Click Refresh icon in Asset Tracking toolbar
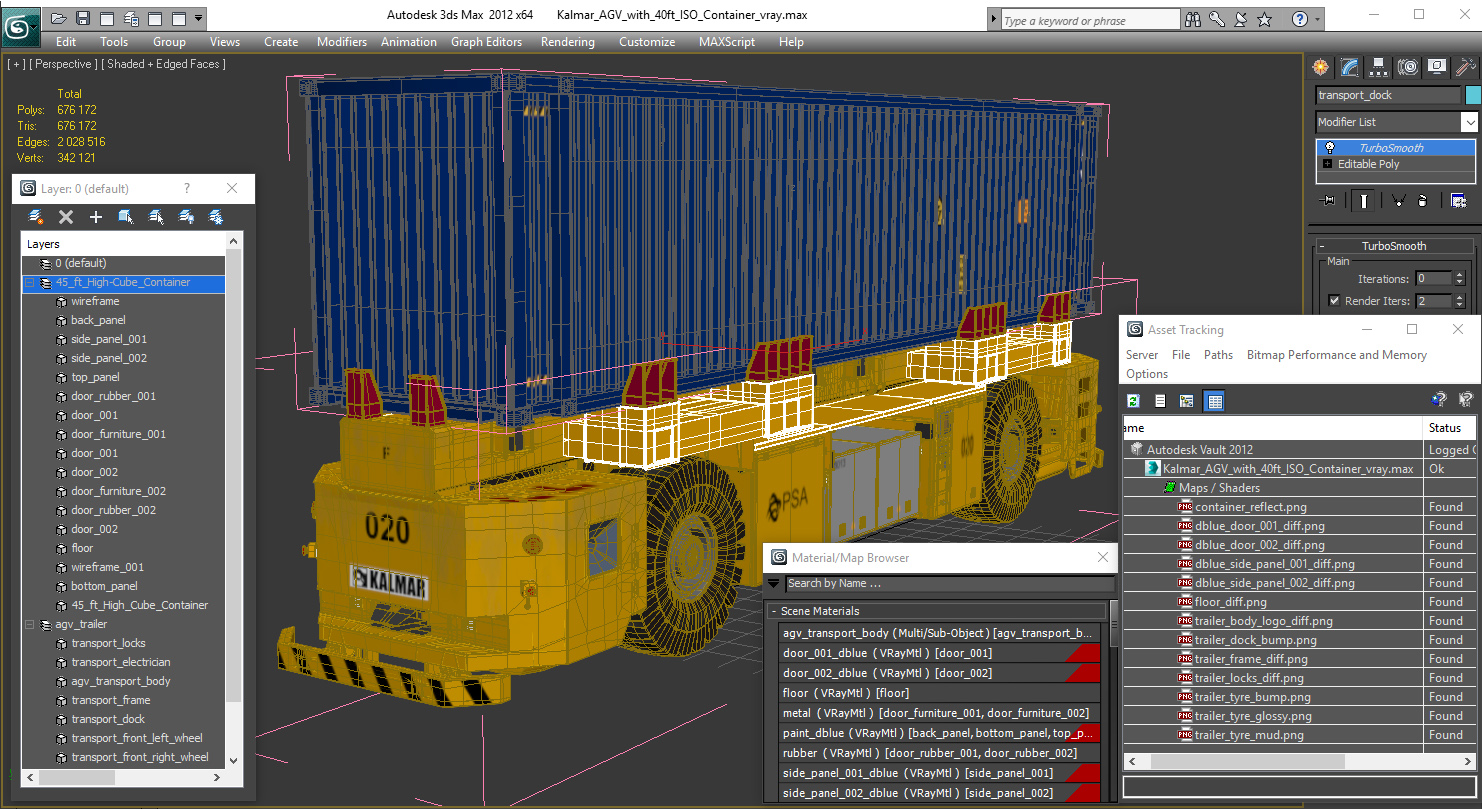 pos(1134,401)
